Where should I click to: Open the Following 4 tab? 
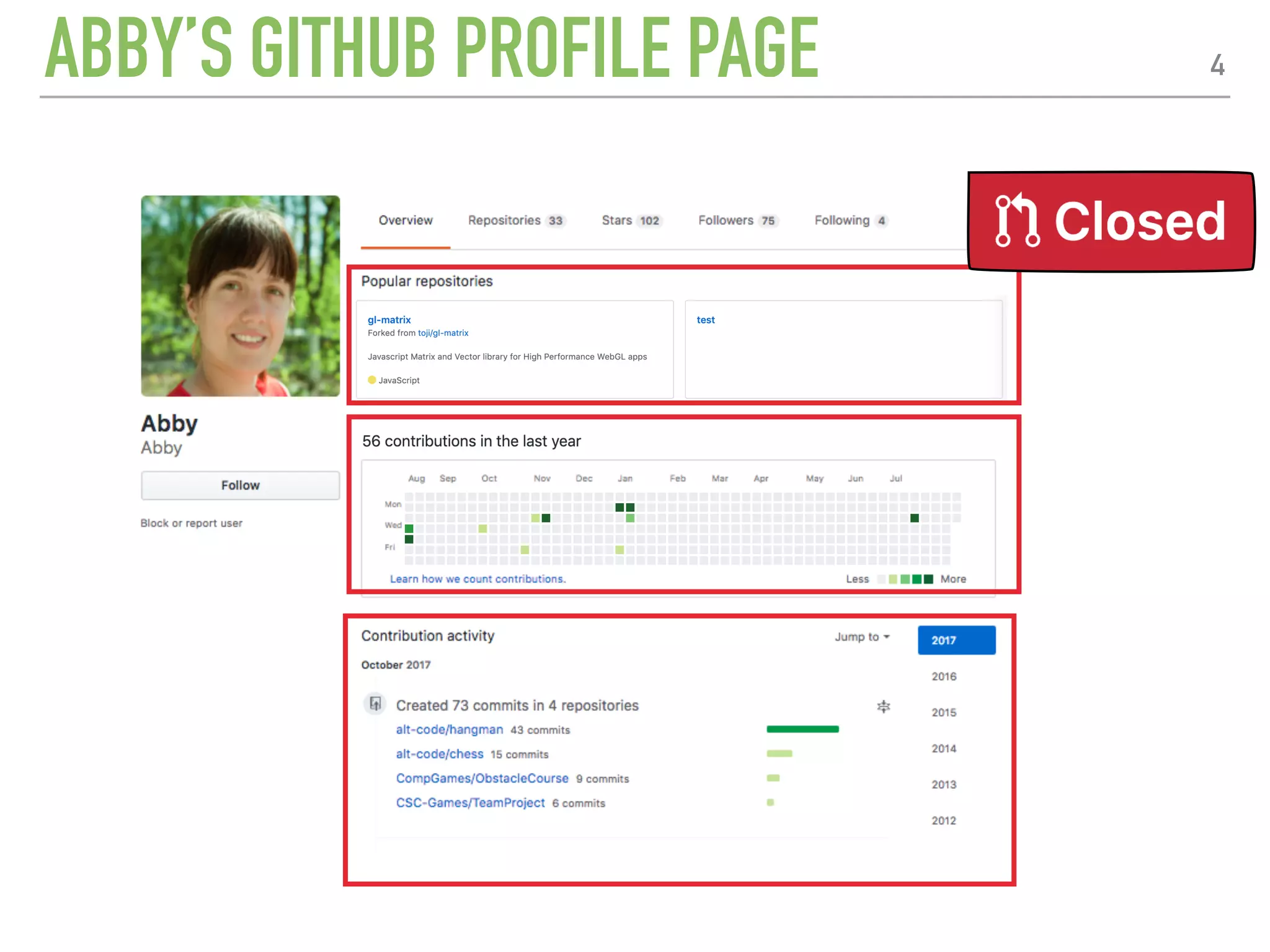[851, 221]
